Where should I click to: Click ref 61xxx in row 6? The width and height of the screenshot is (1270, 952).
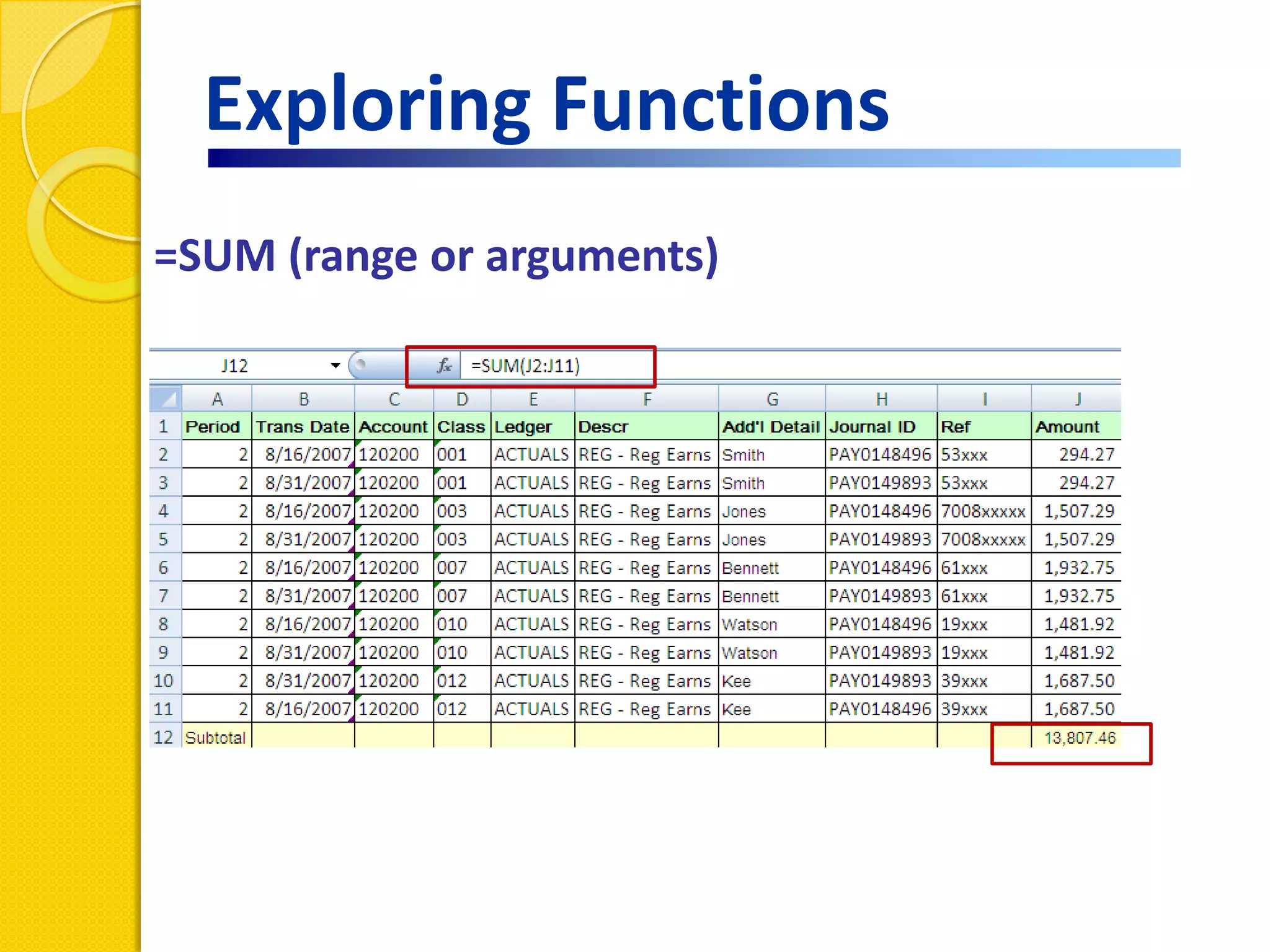pyautogui.click(x=984, y=568)
